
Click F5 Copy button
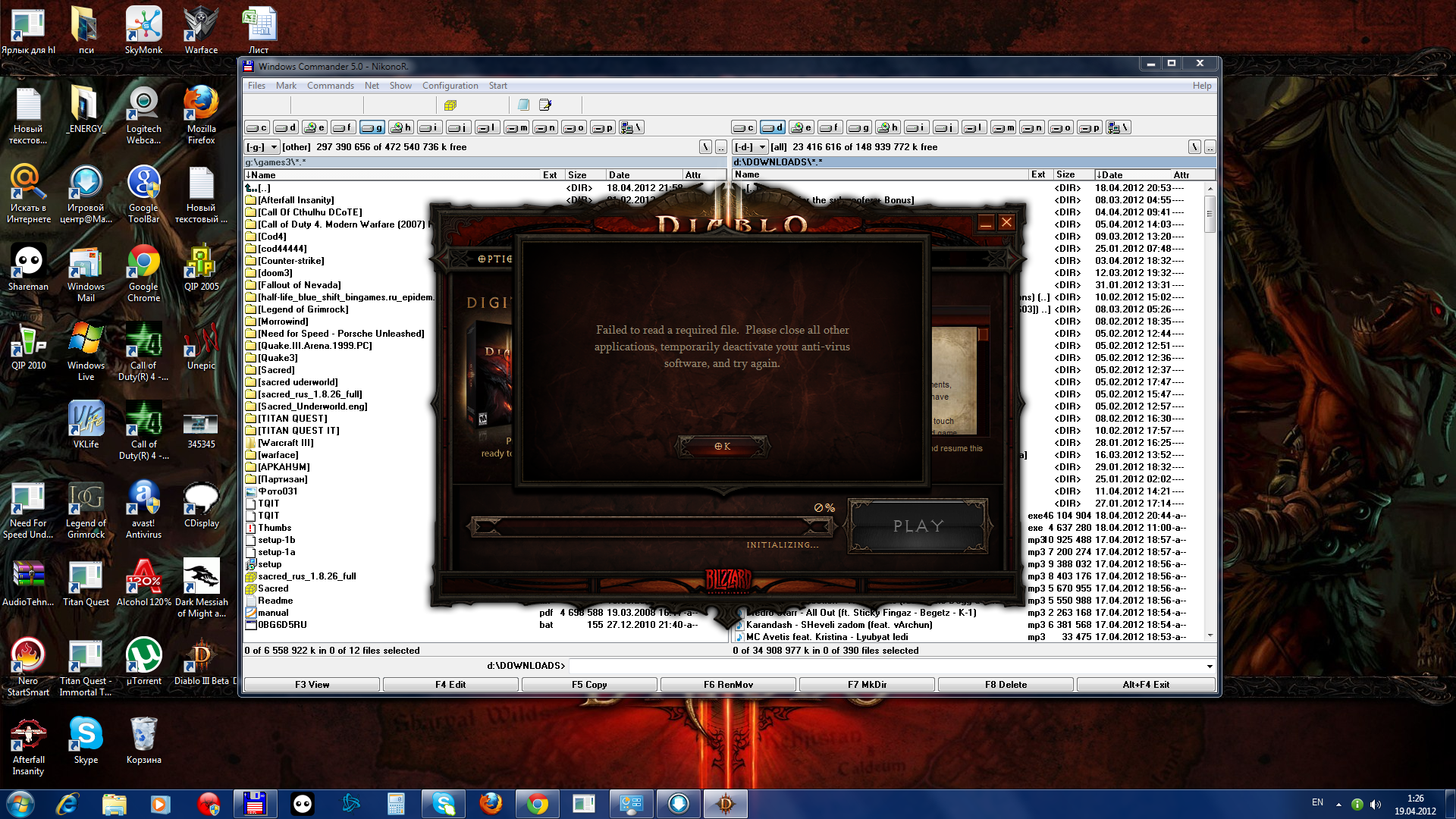(x=589, y=684)
